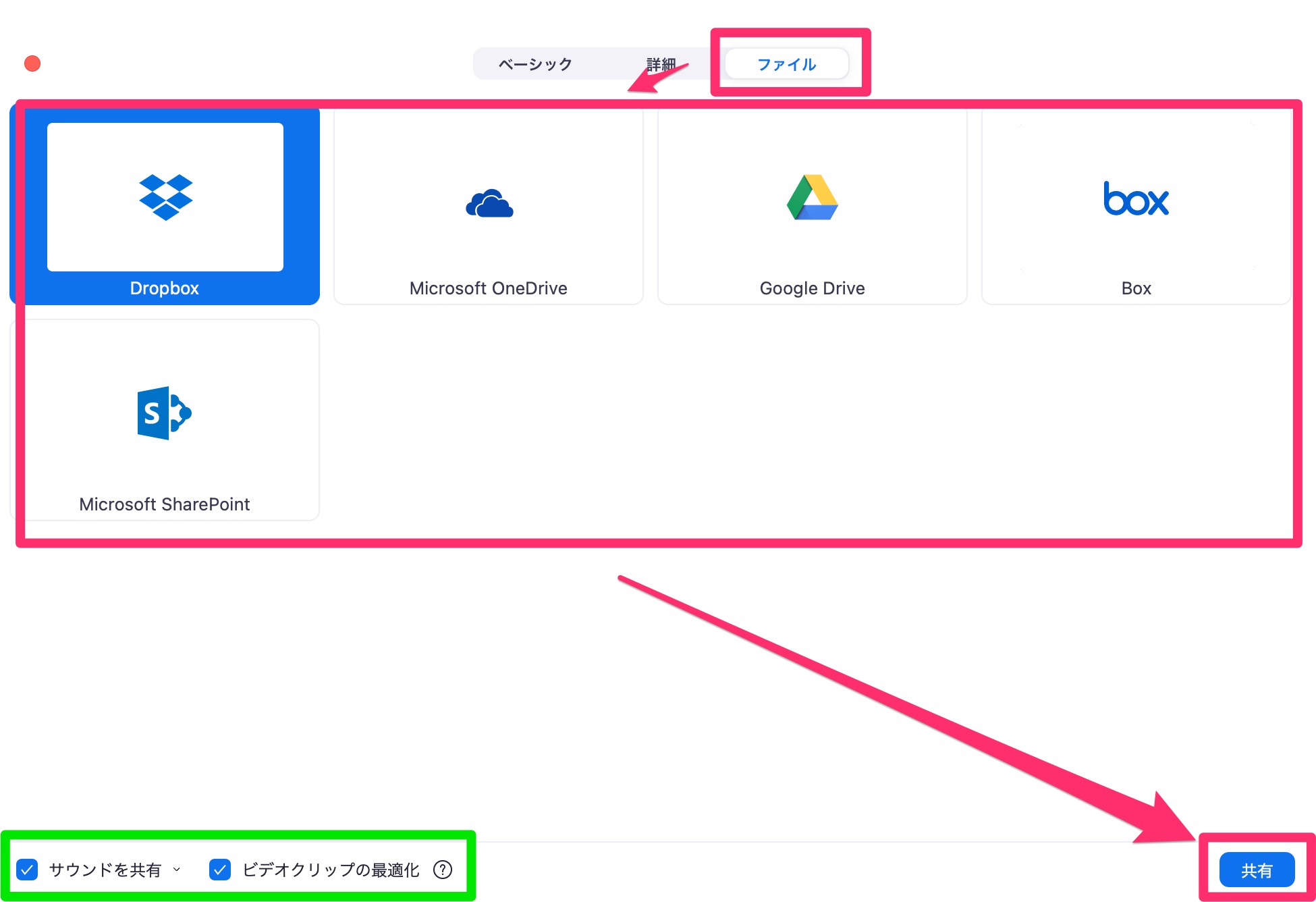
Task: Click the Box label text
Action: coord(1136,288)
